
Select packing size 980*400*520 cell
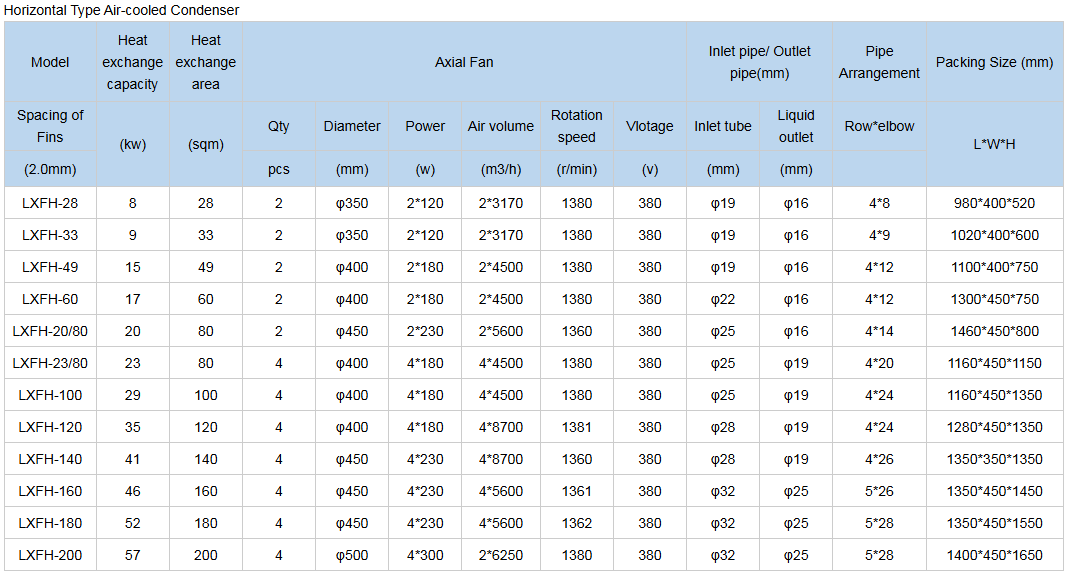(x=994, y=203)
